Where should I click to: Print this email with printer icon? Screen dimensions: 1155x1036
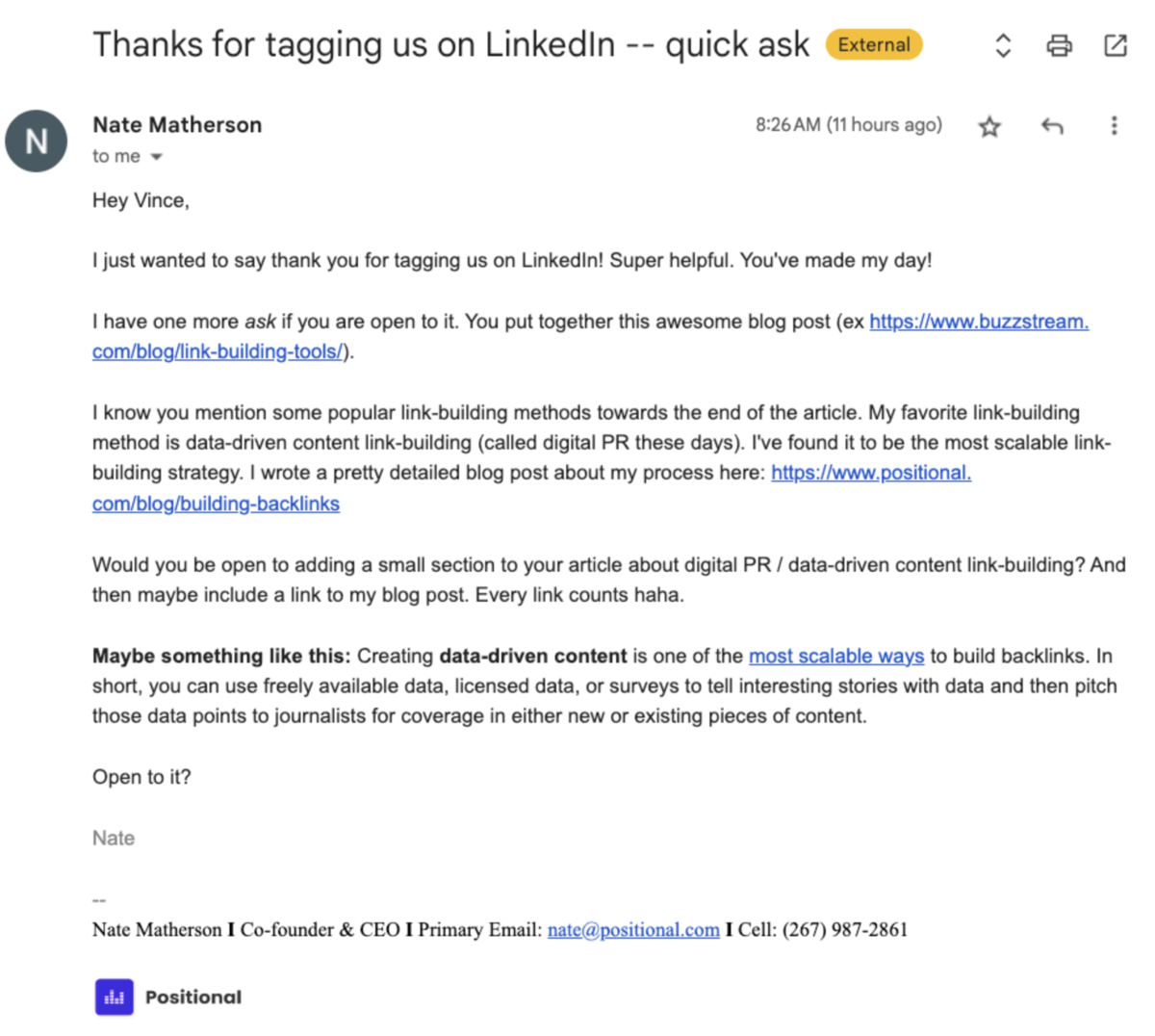point(1059,45)
